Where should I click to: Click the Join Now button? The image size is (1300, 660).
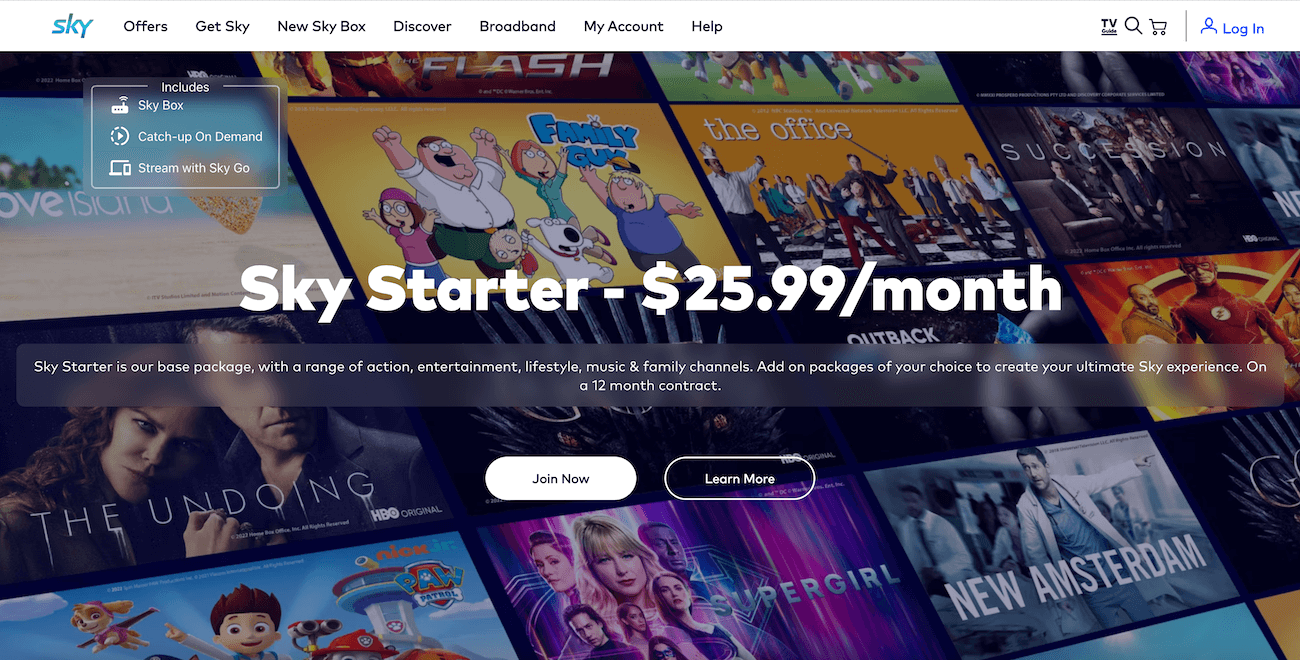point(561,478)
